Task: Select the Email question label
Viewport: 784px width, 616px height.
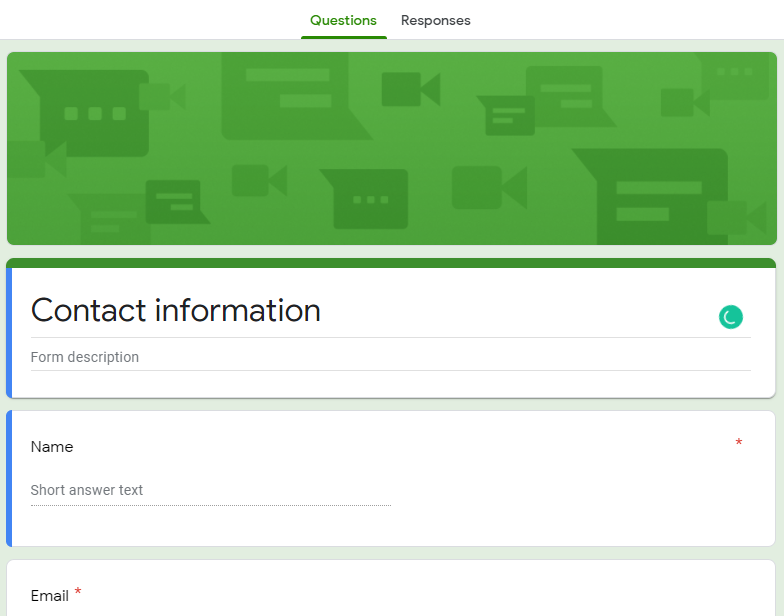Action: pos(49,596)
